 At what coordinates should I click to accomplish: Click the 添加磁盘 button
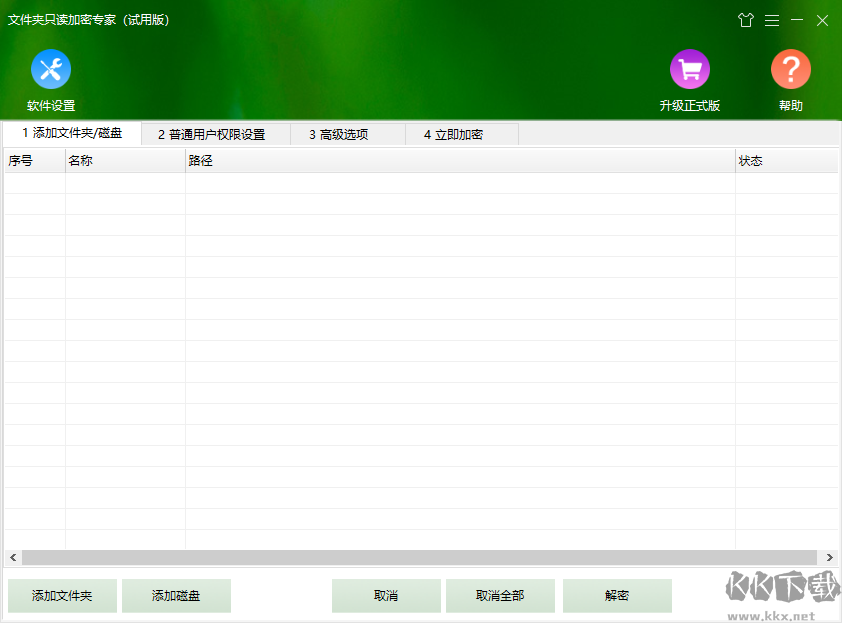click(x=176, y=596)
